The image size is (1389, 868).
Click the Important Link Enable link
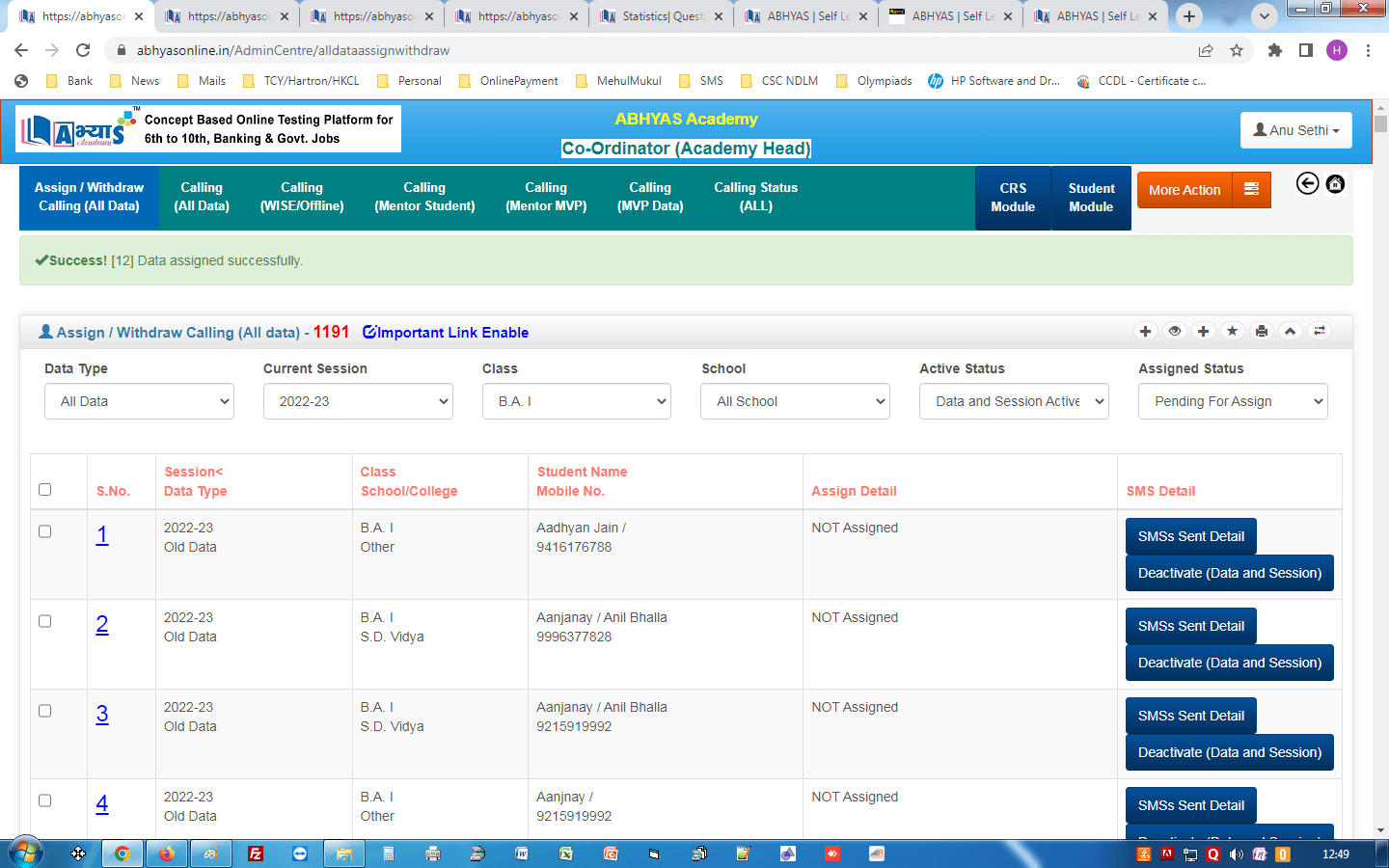click(x=446, y=333)
